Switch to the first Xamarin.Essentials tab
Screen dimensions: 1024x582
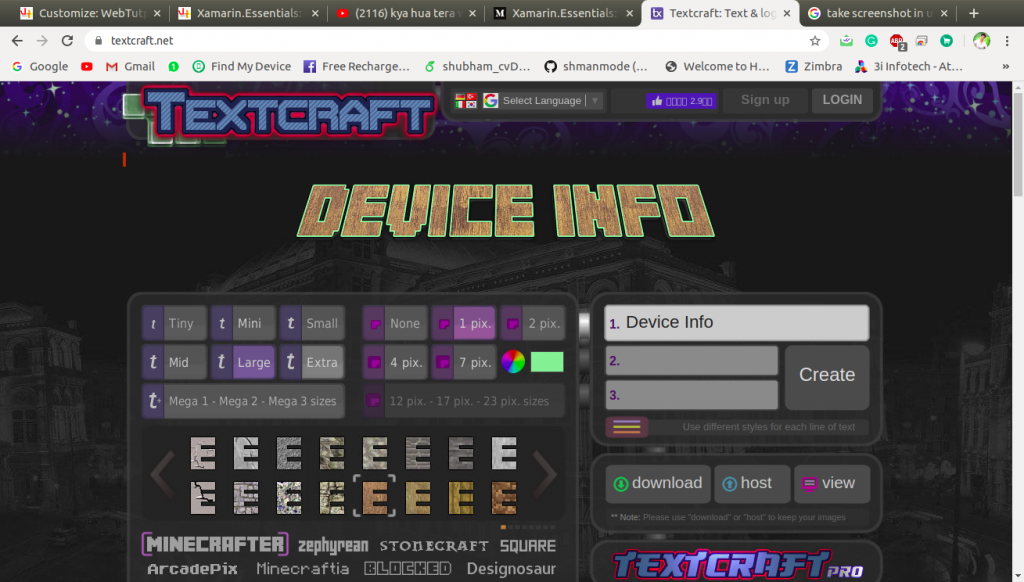248,13
